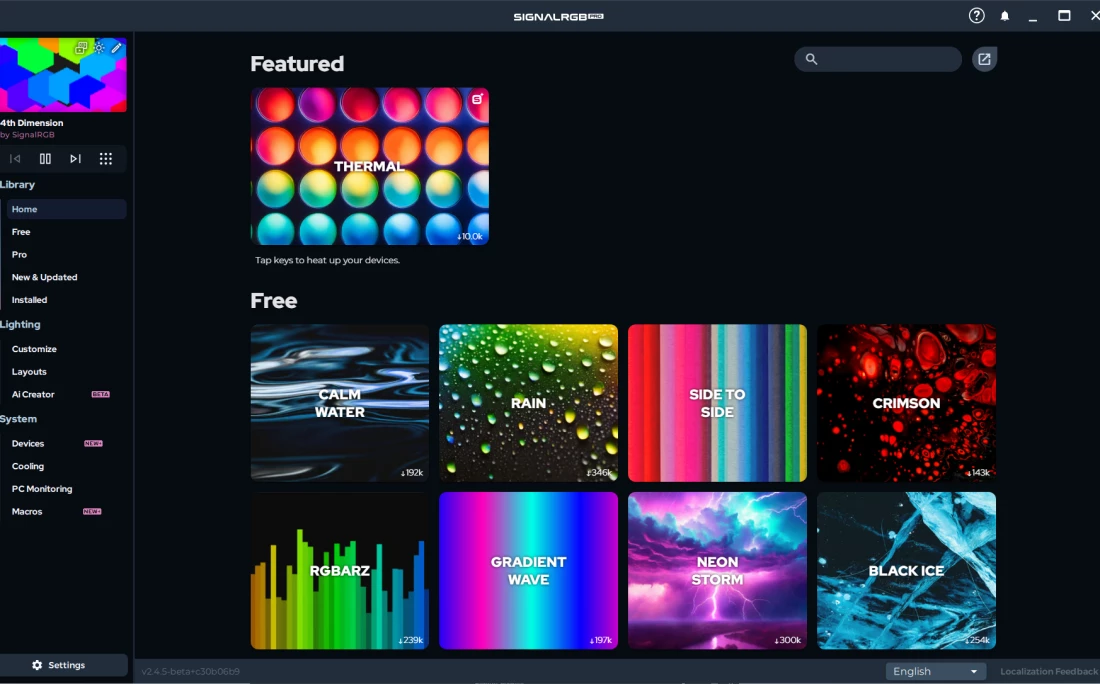Choose the Gradient Wave effect card

pos(528,570)
